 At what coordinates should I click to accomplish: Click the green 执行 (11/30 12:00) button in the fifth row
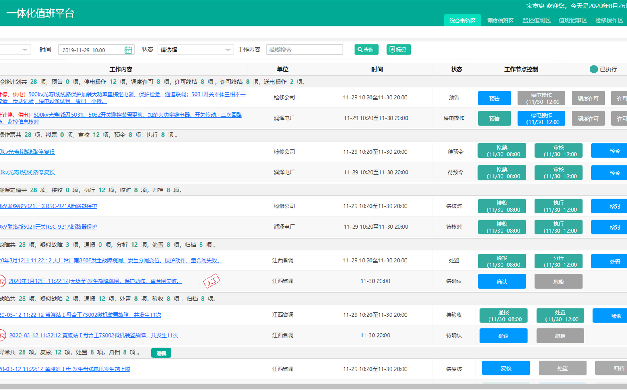[559, 206]
